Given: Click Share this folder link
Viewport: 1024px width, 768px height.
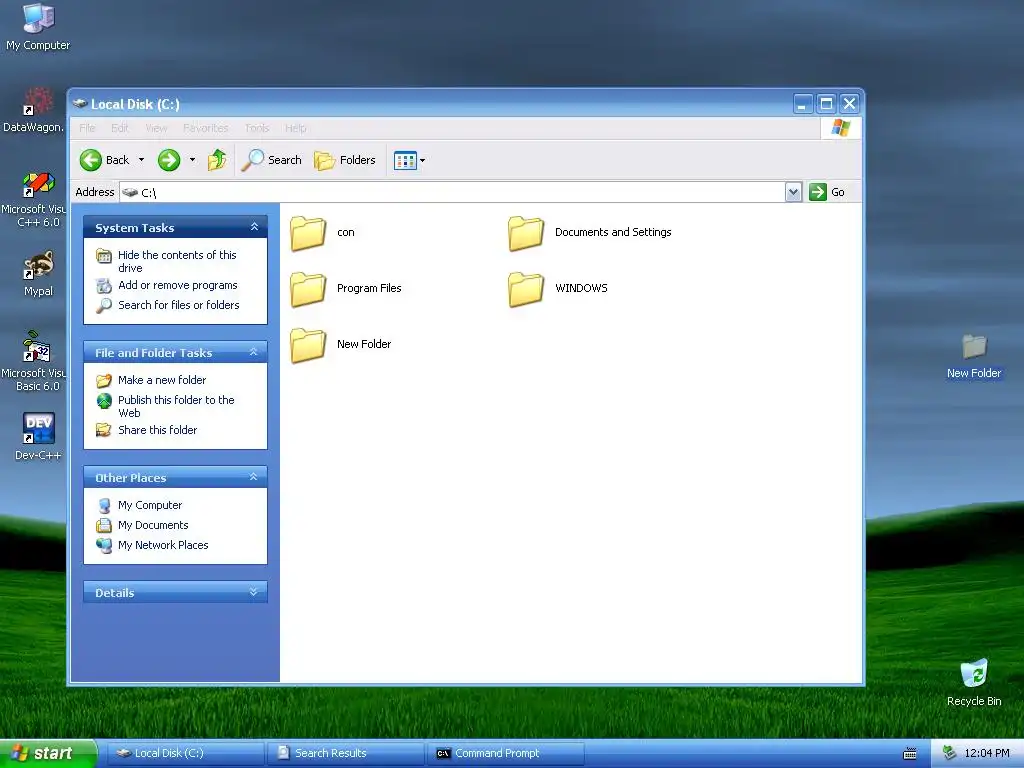Looking at the screenshot, I should point(157,430).
